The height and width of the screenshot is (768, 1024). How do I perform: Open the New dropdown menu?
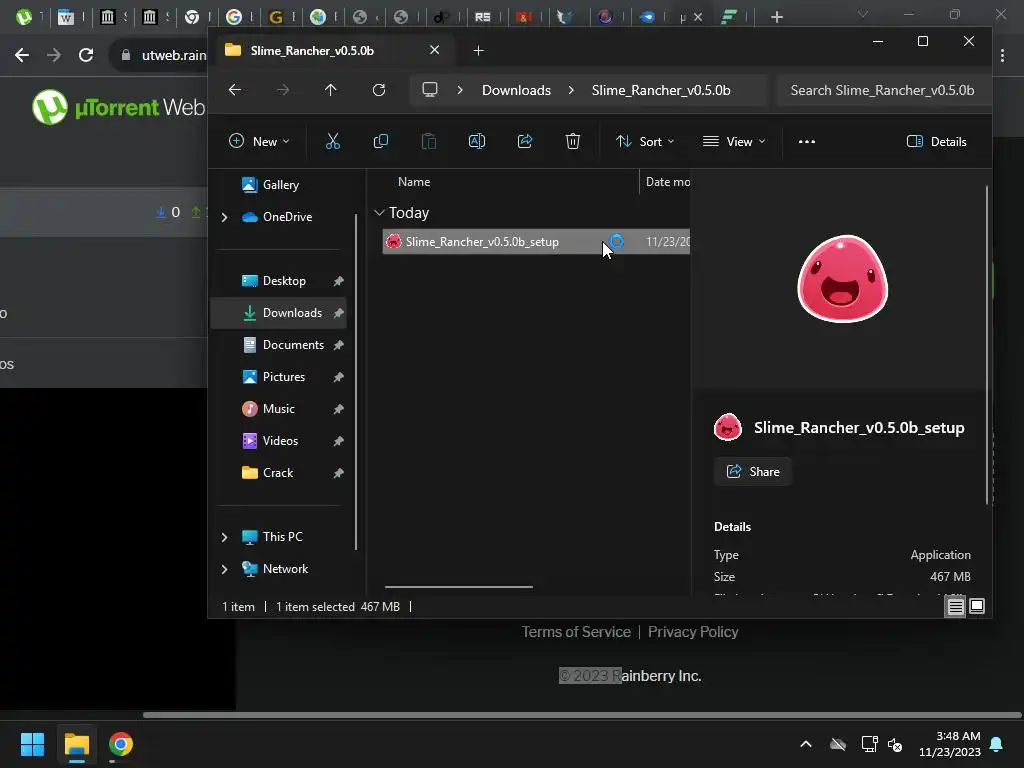click(259, 141)
